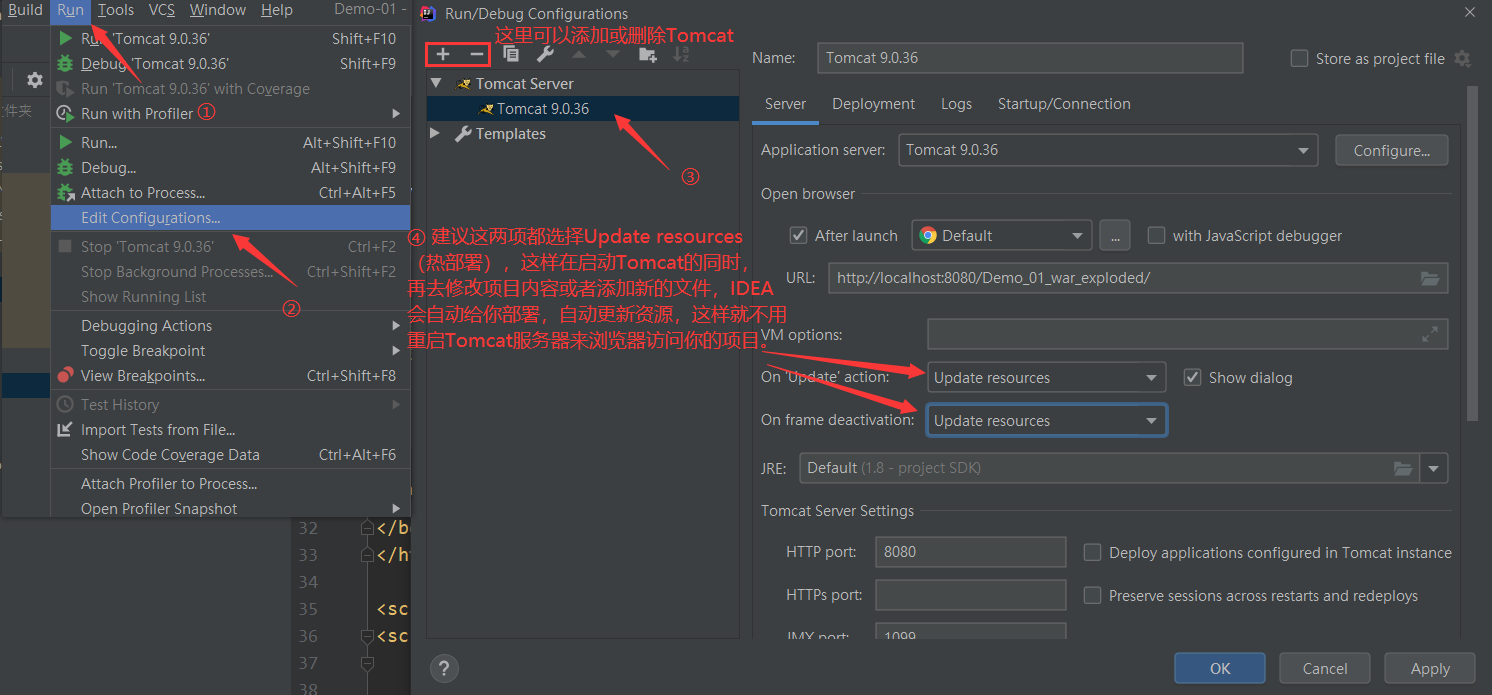1492x695 pixels.
Task: Open Test History submenu
Action: pos(230,404)
